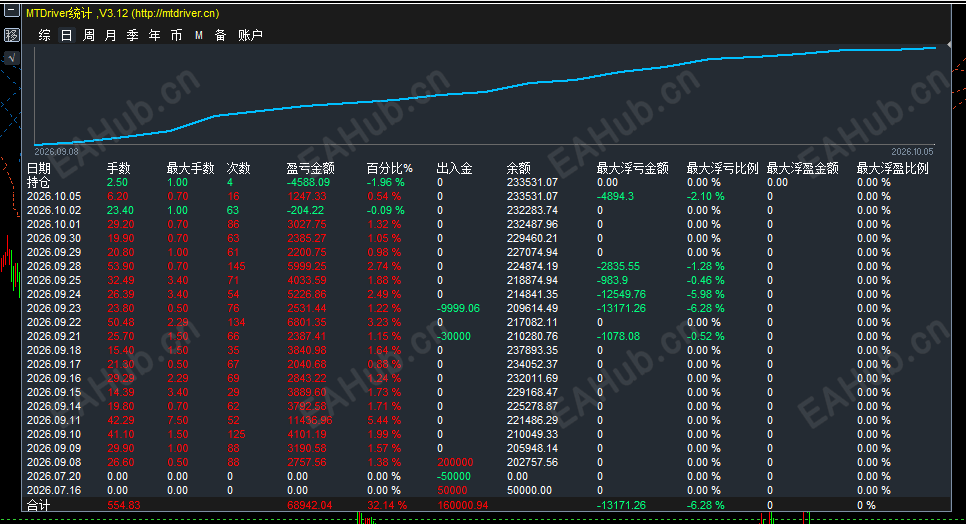Click the -5.98 % floating loss ratio

tap(706, 294)
